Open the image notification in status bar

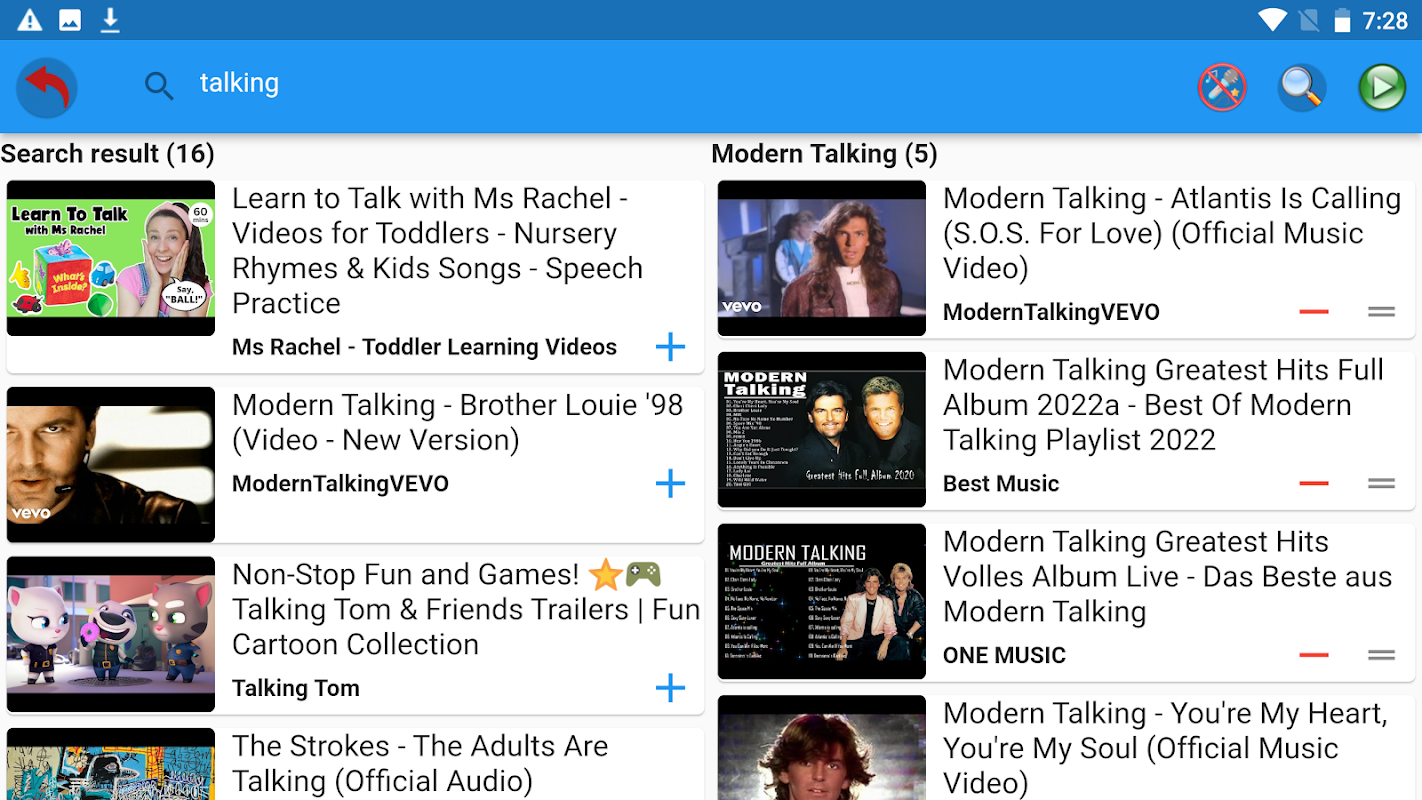pos(70,20)
